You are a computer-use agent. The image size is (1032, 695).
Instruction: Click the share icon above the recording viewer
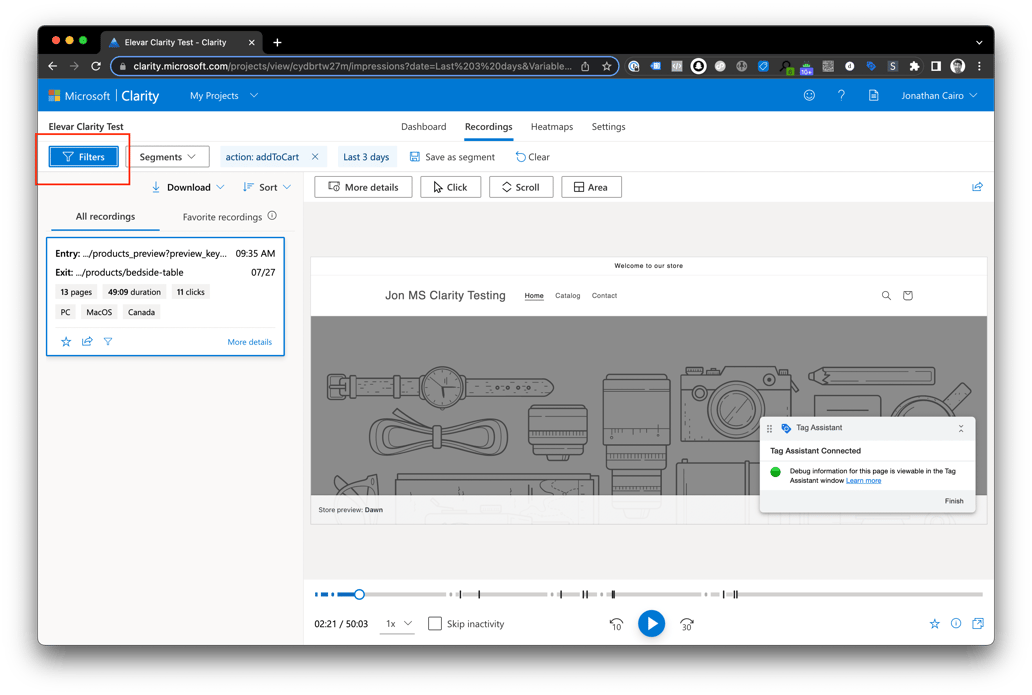[977, 187]
